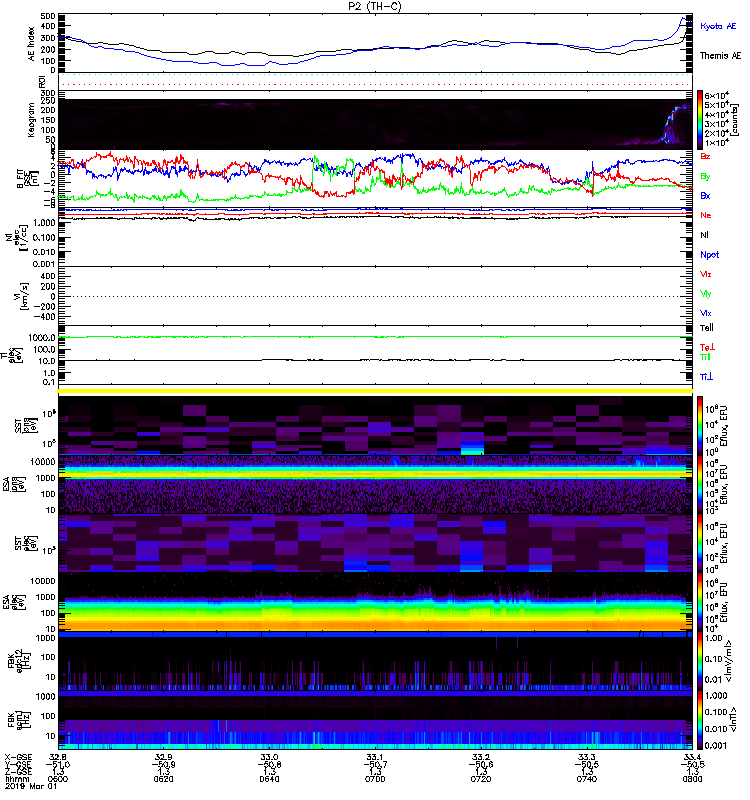Click the green Viy legend label
Screen dimensions: 750x800
pyautogui.click(x=705, y=294)
